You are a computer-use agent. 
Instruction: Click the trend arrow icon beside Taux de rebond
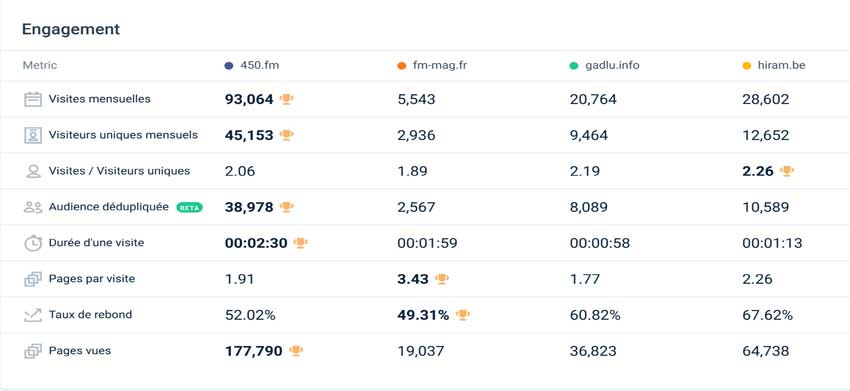click(33, 315)
